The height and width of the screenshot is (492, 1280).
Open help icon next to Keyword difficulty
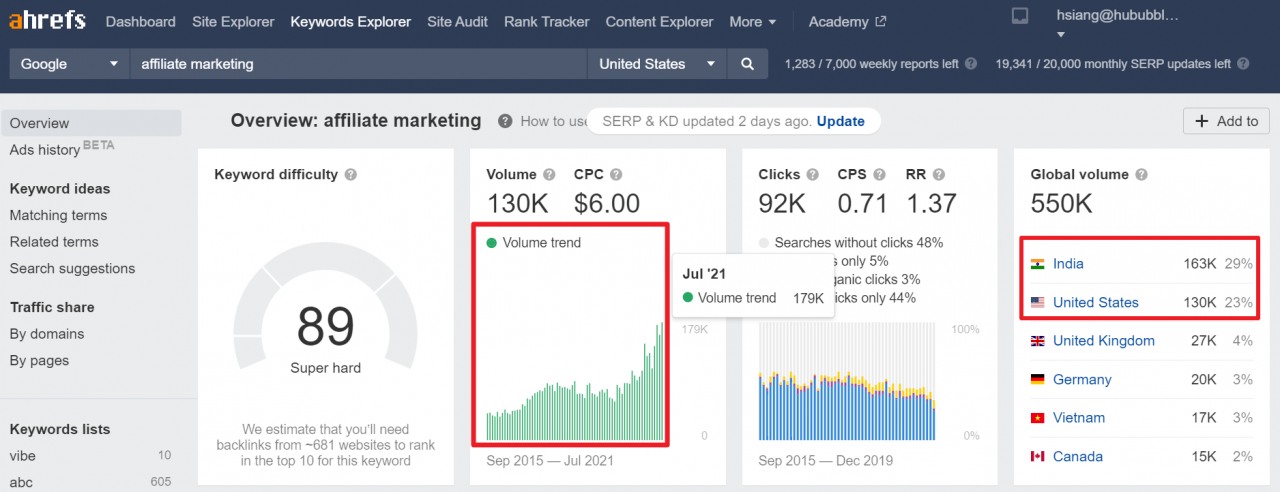pyautogui.click(x=351, y=174)
